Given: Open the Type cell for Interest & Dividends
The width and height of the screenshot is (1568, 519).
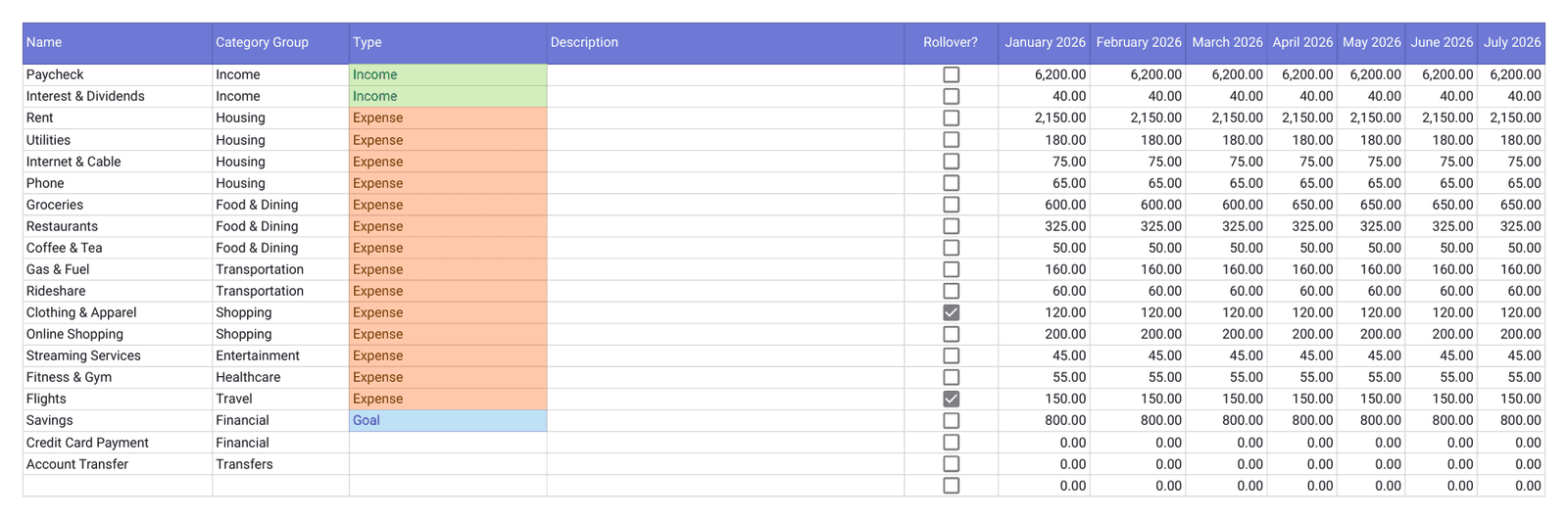Looking at the screenshot, I should (448, 96).
